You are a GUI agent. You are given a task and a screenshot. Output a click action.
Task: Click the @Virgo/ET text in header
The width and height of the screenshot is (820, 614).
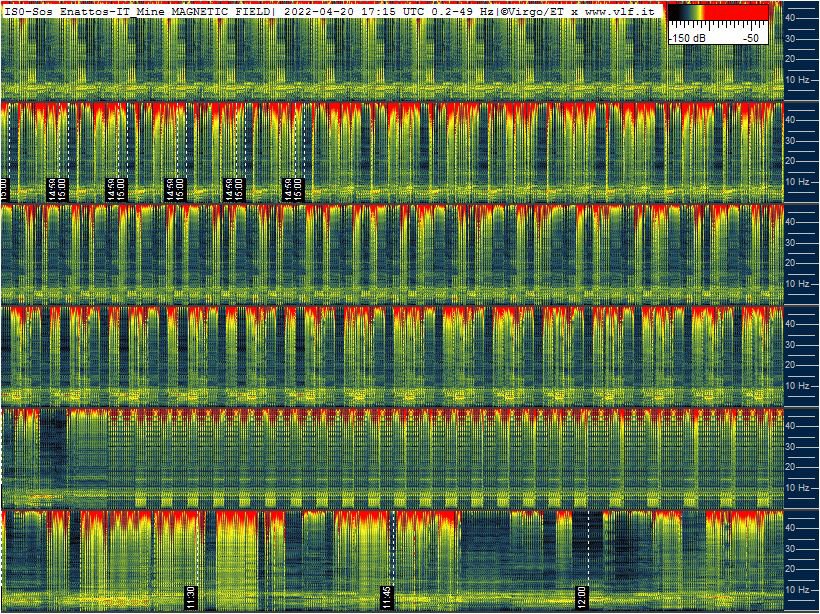click(x=533, y=9)
